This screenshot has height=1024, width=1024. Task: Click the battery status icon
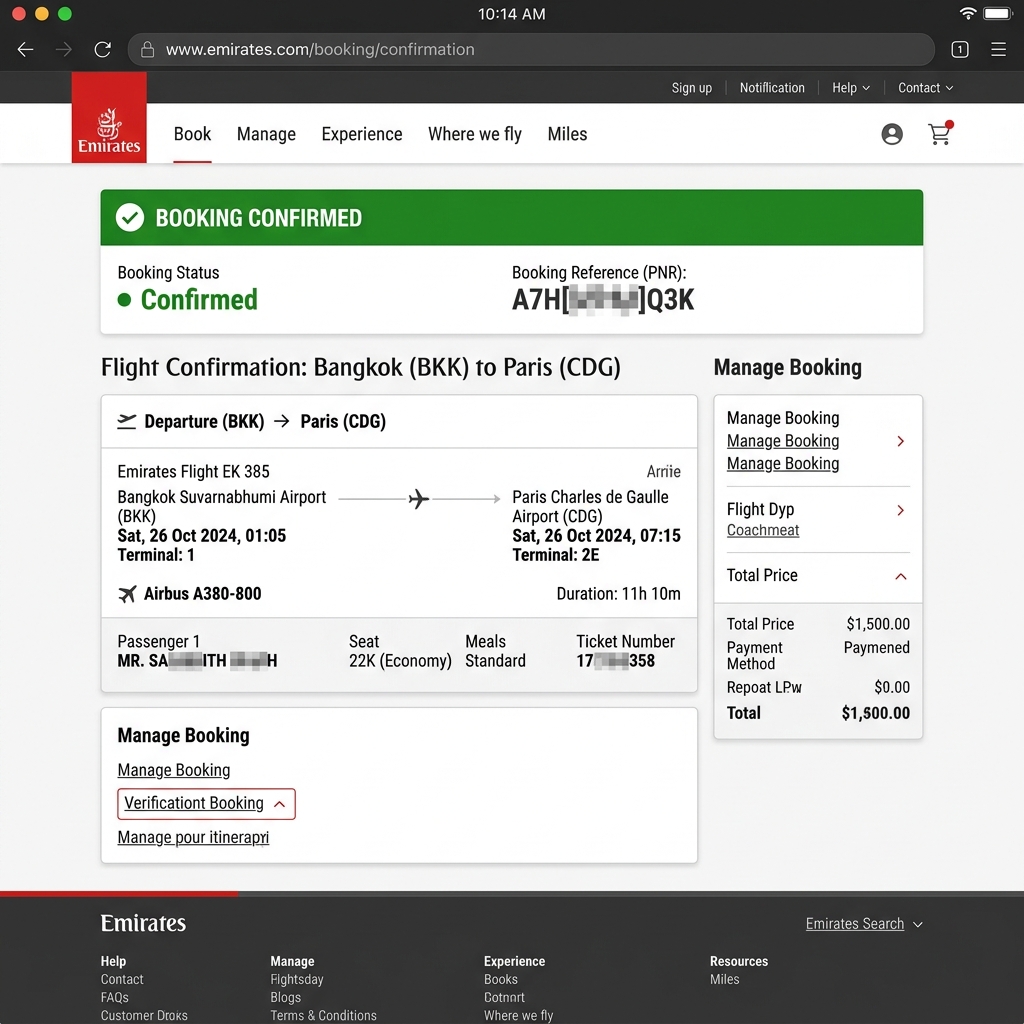[x=997, y=13]
